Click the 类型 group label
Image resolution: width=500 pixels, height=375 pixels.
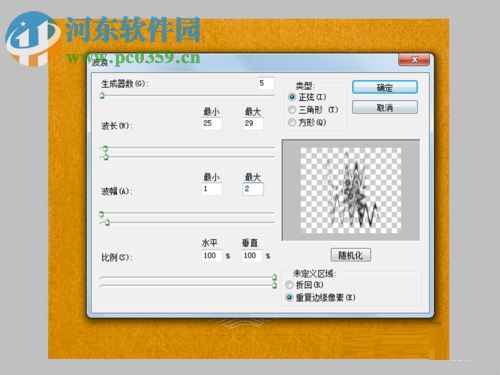tap(305, 86)
